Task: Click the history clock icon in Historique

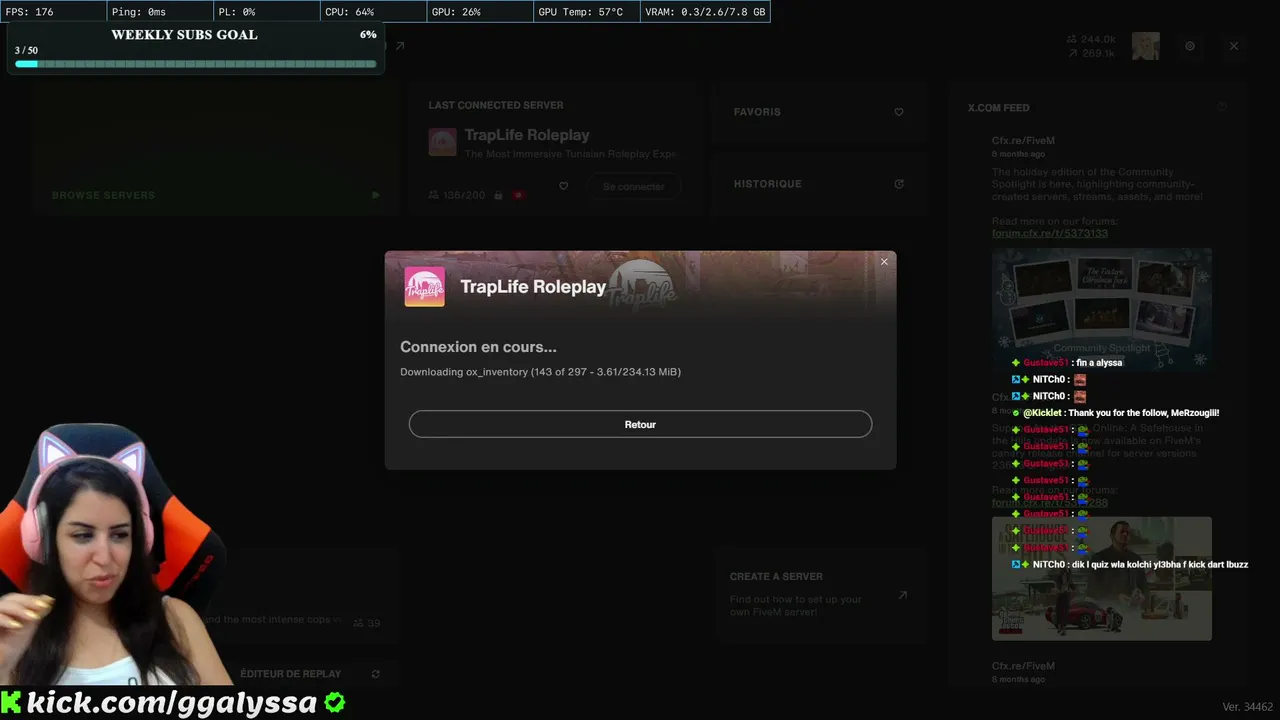Action: point(899,184)
